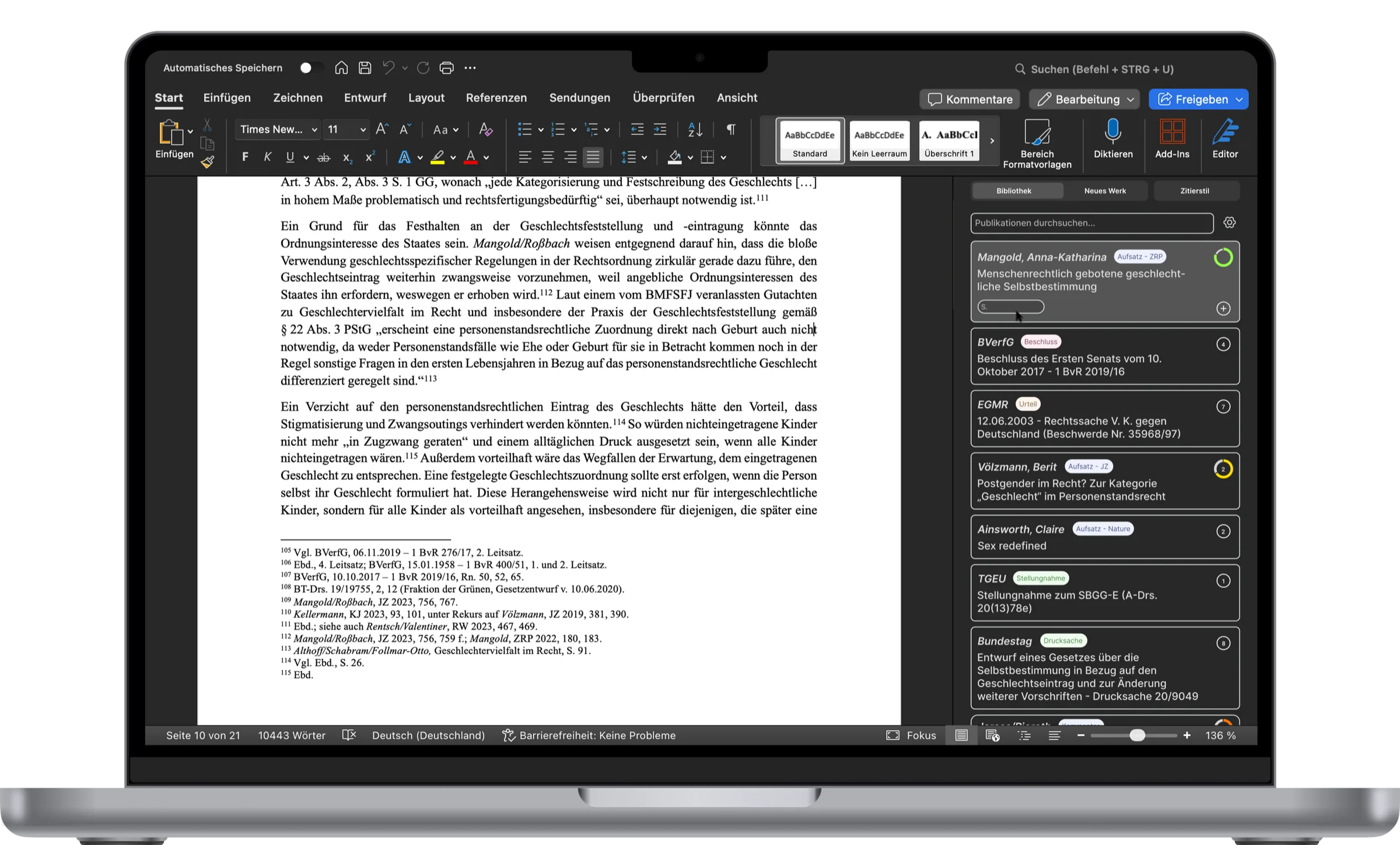Show paragraph marks with pilcrow icon
Image resolution: width=1400 pixels, height=845 pixels.
click(731, 129)
